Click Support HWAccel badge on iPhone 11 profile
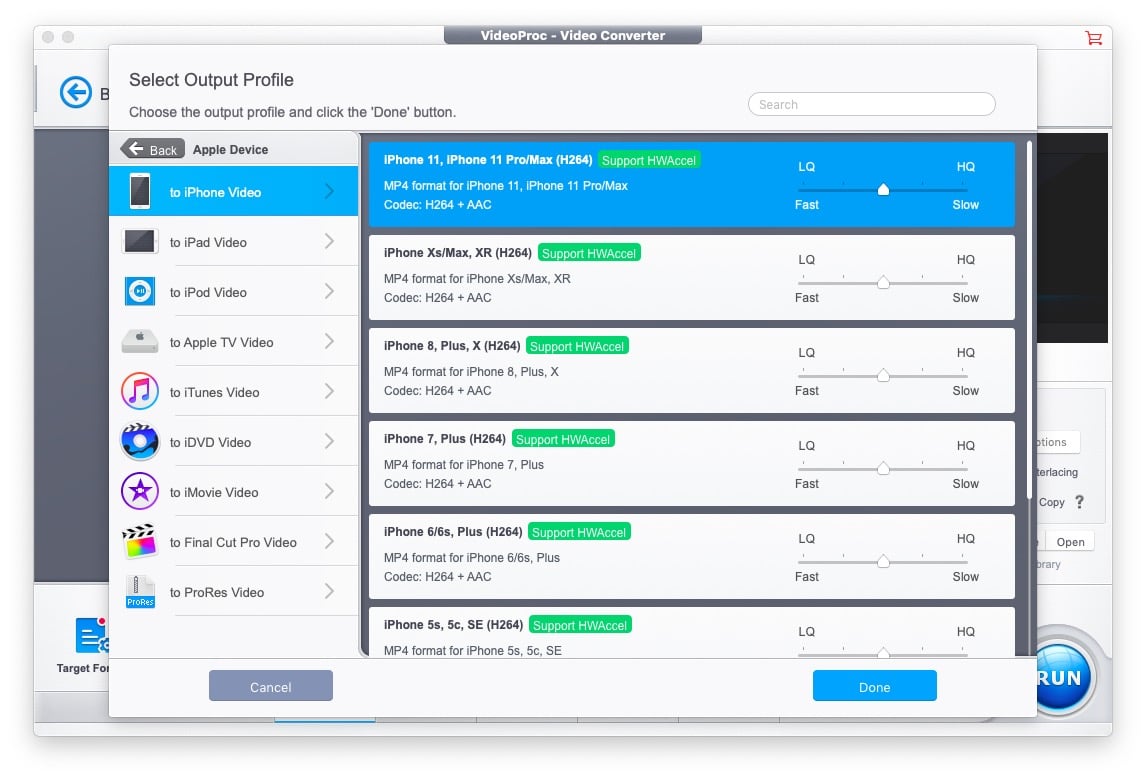Image resolution: width=1146 pixels, height=778 pixels. [649, 159]
